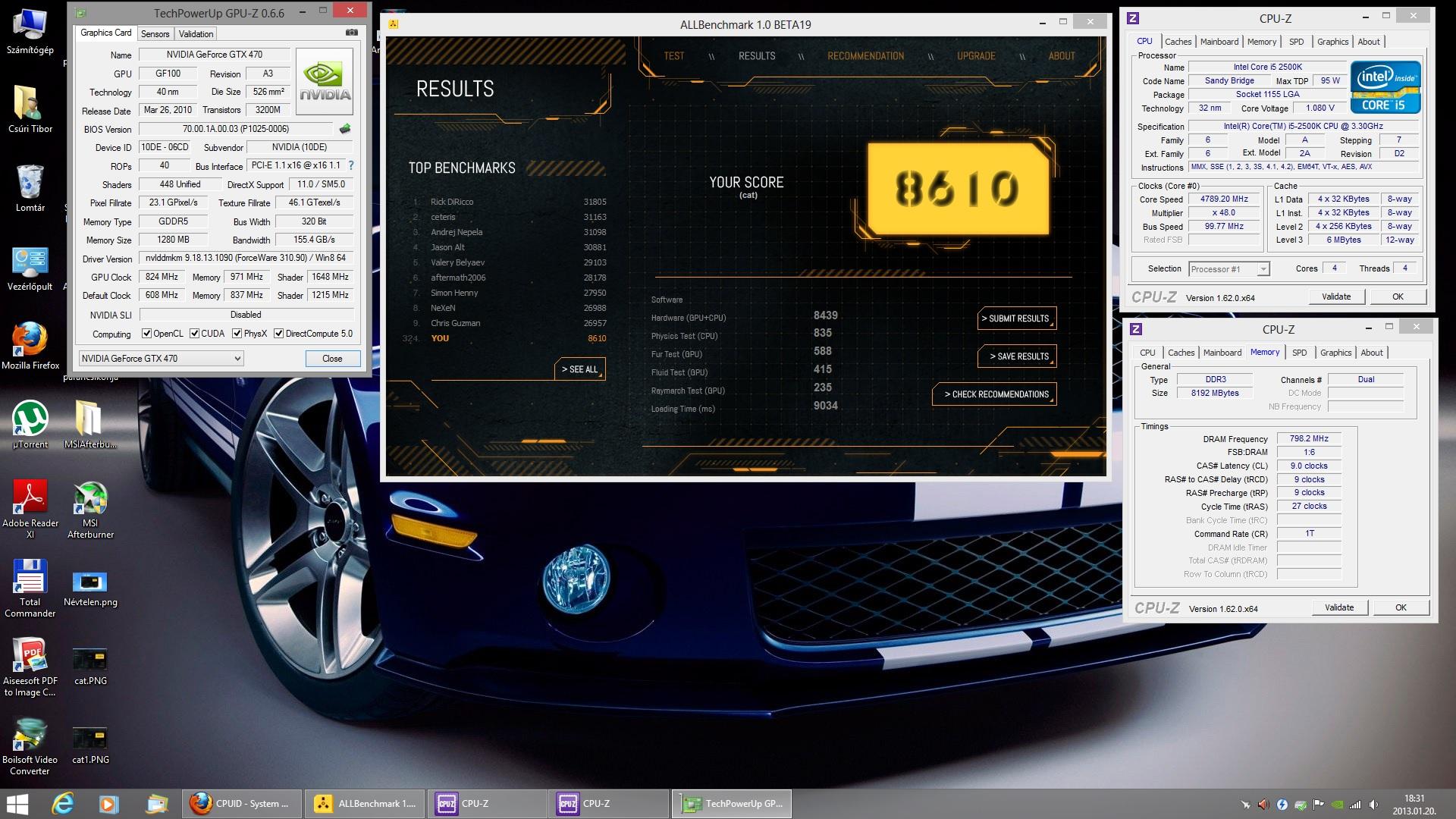Open MSIAfterbu... folder desktop icon
This screenshot has height=819, width=1456.
[90, 425]
